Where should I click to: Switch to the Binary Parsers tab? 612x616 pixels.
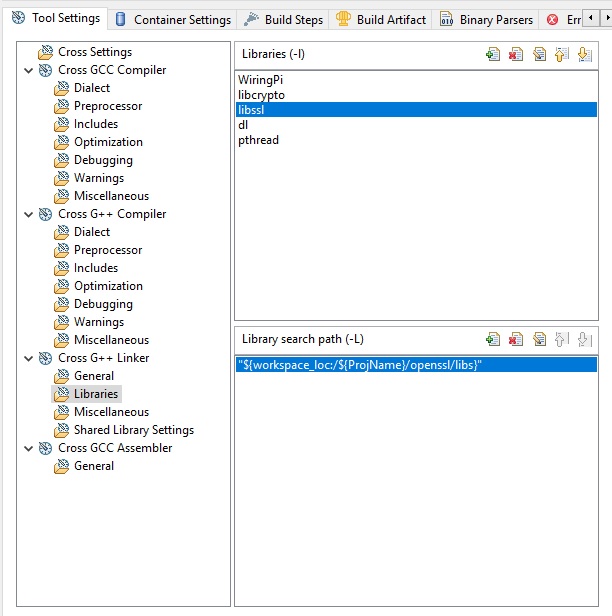point(486,19)
